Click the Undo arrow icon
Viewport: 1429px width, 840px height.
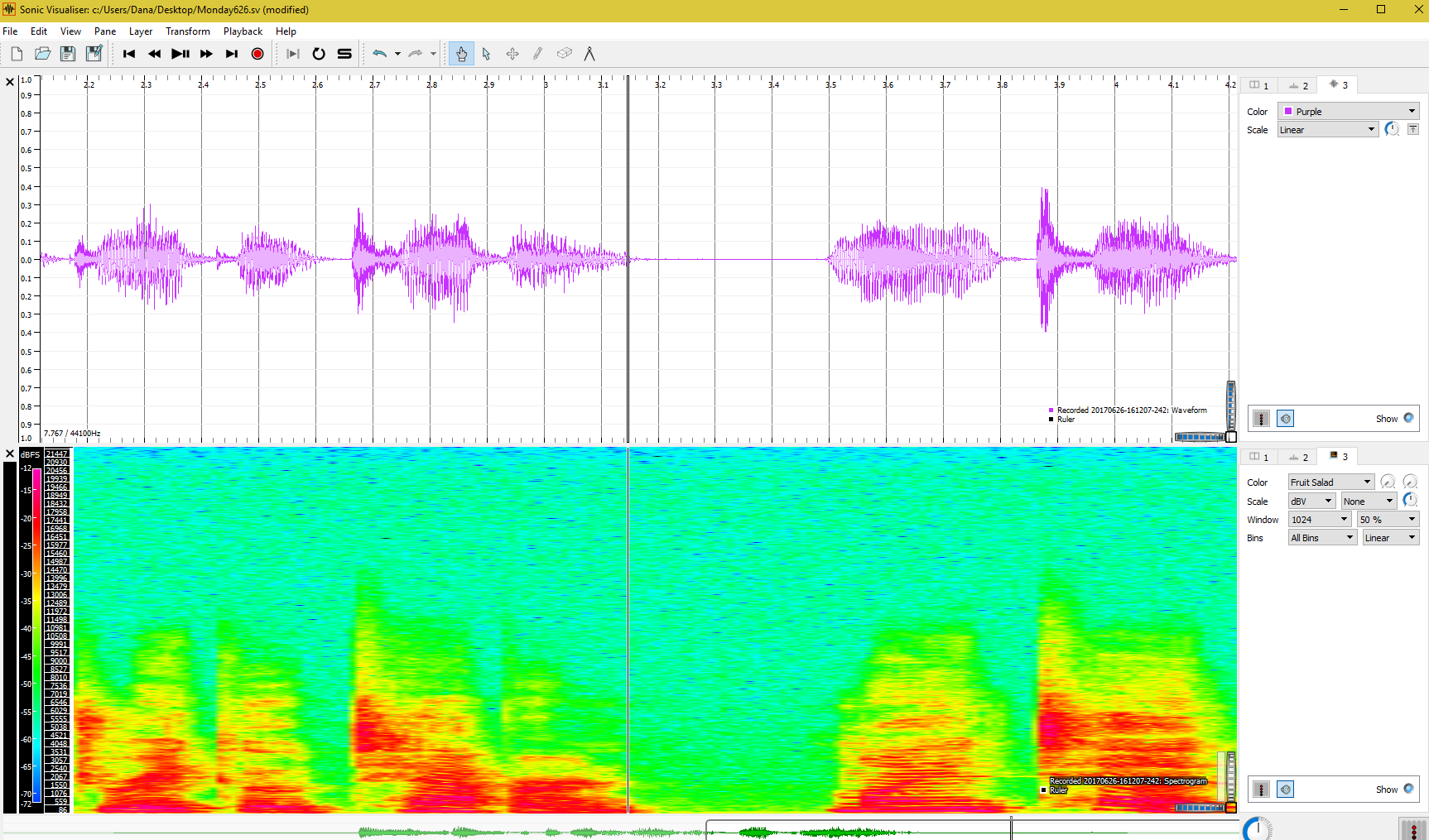coord(379,54)
